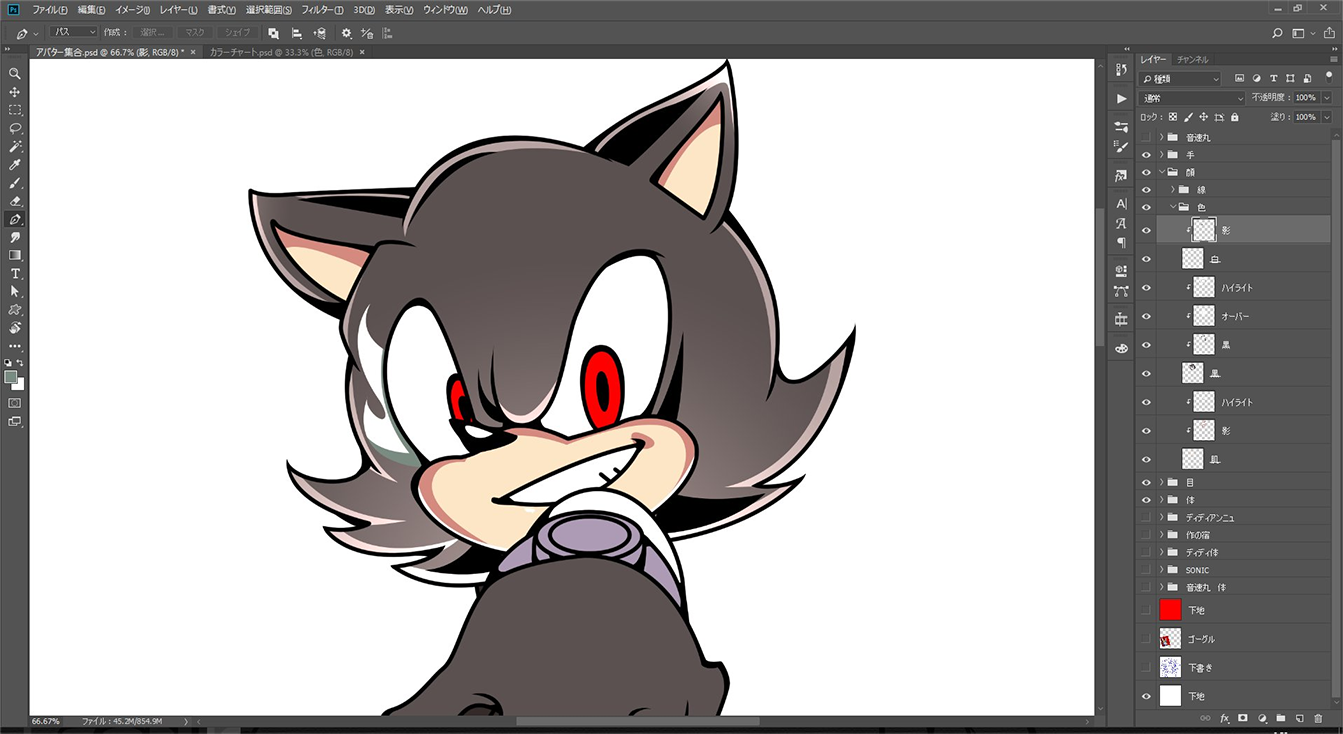Hide the 顔 group layer

(1146, 172)
